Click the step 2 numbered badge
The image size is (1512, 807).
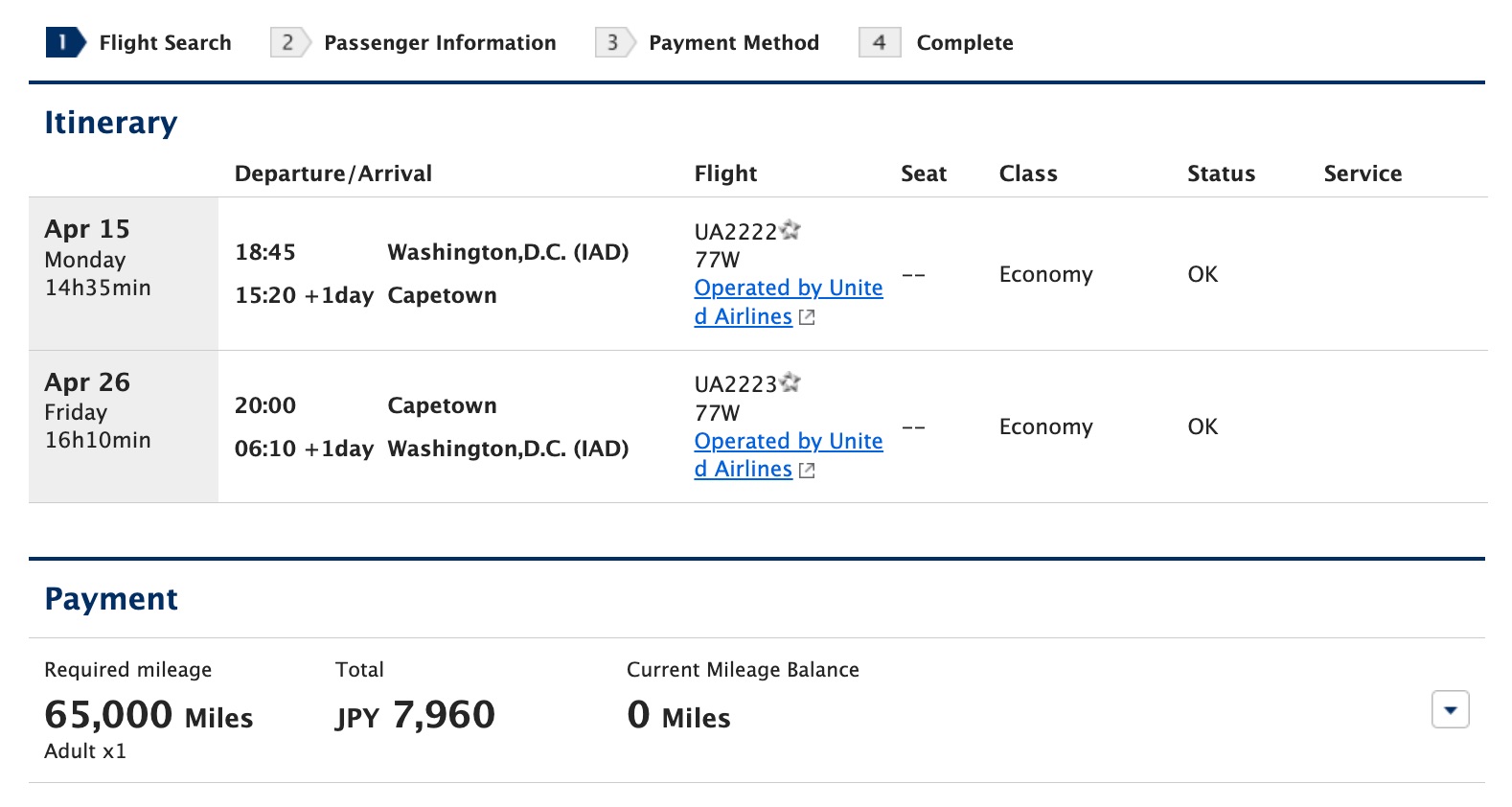click(286, 42)
